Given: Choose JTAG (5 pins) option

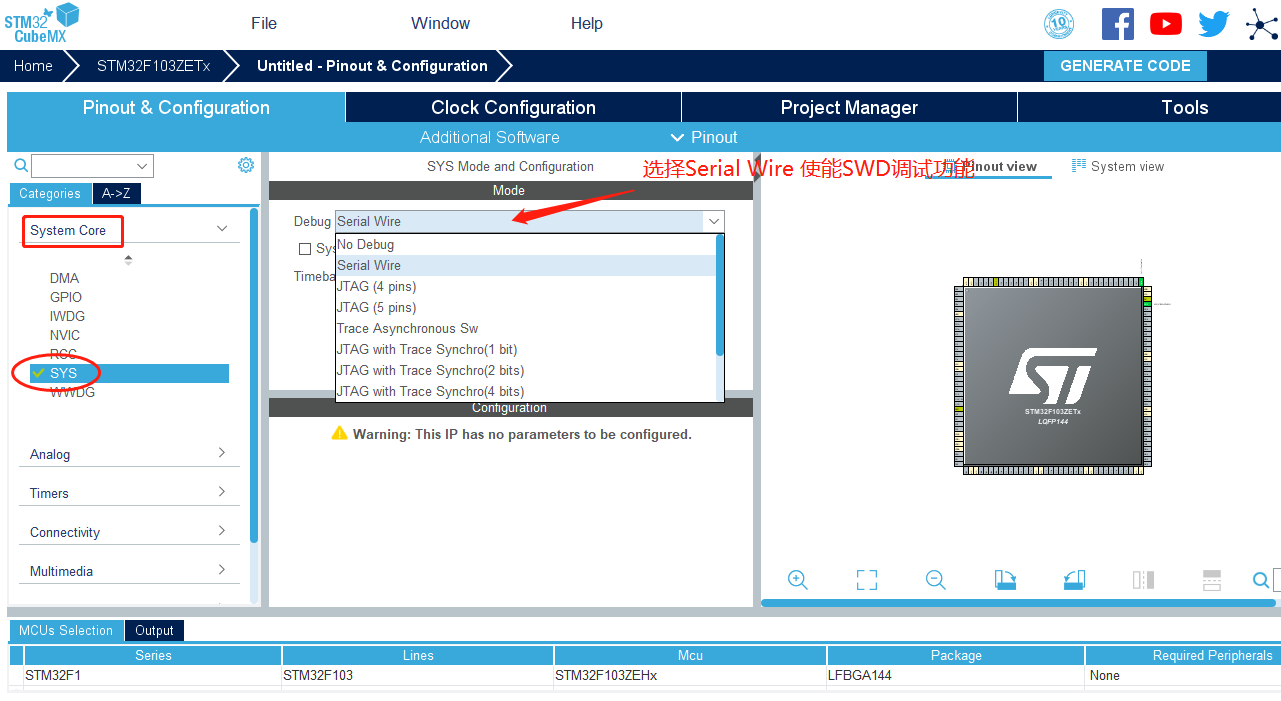Looking at the screenshot, I should (526, 307).
